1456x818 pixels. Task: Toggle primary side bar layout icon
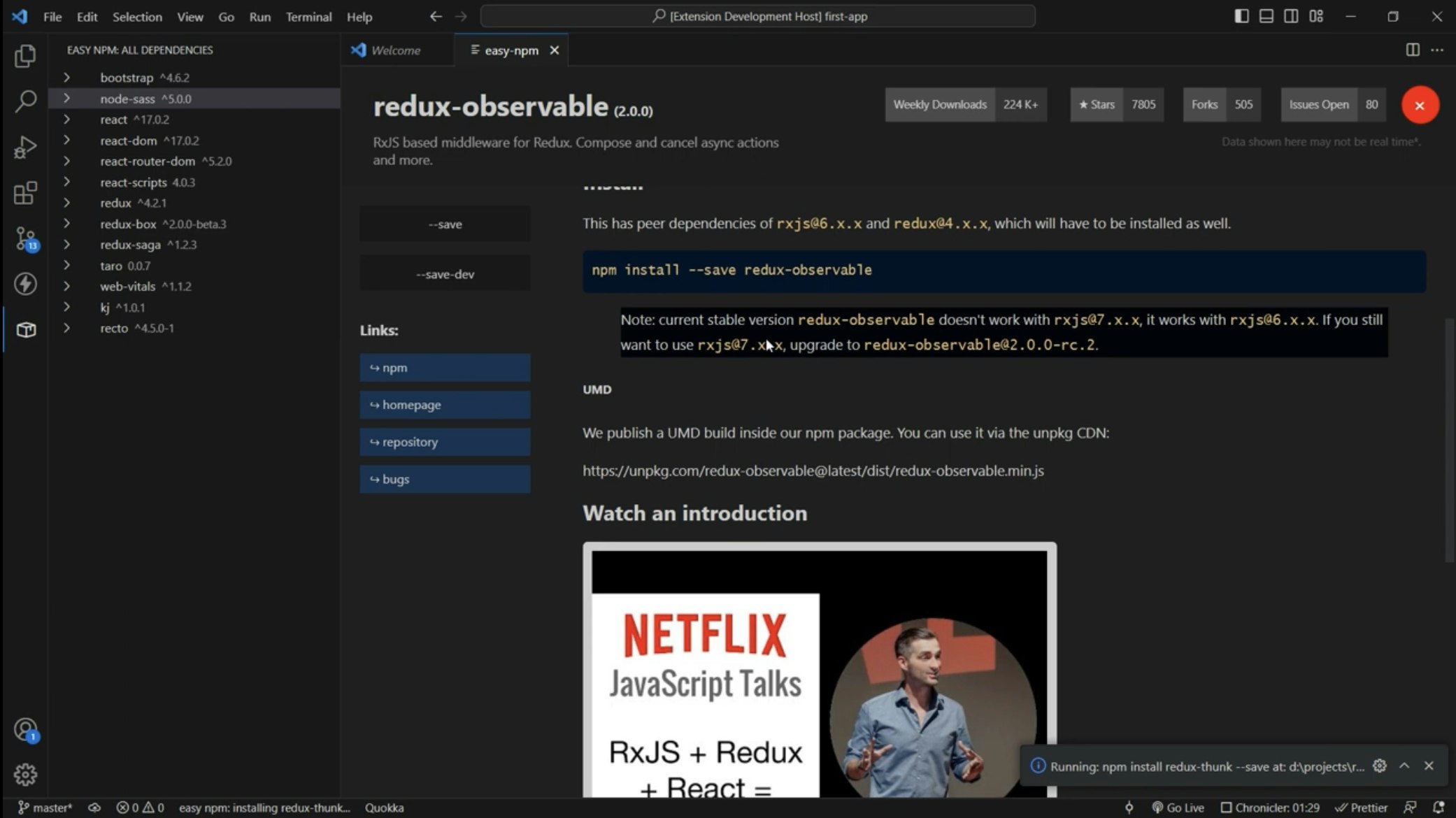(1241, 16)
